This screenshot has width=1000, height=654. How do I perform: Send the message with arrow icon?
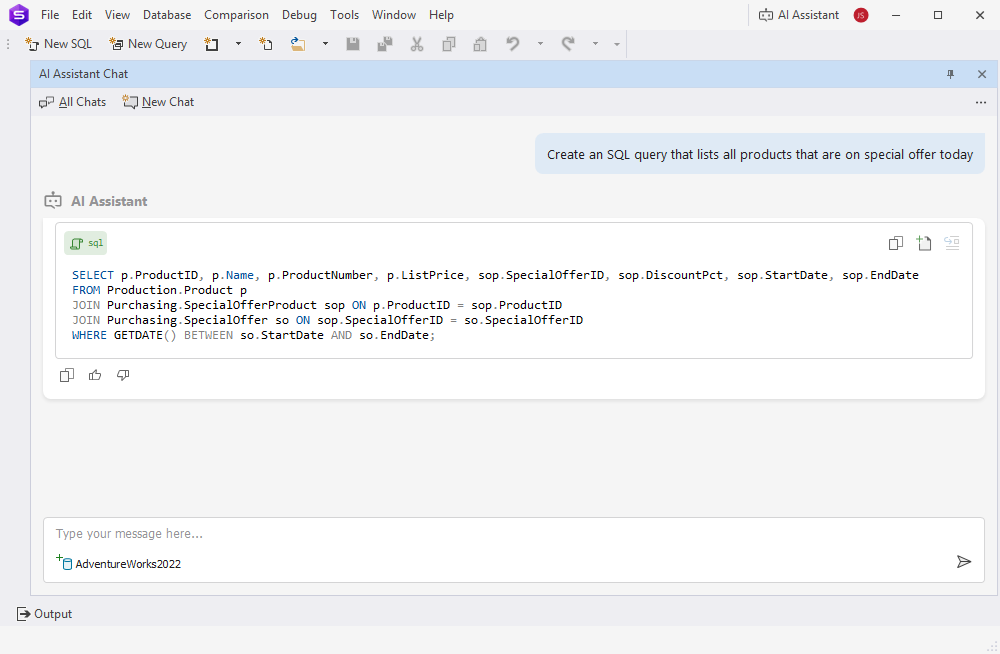point(964,561)
